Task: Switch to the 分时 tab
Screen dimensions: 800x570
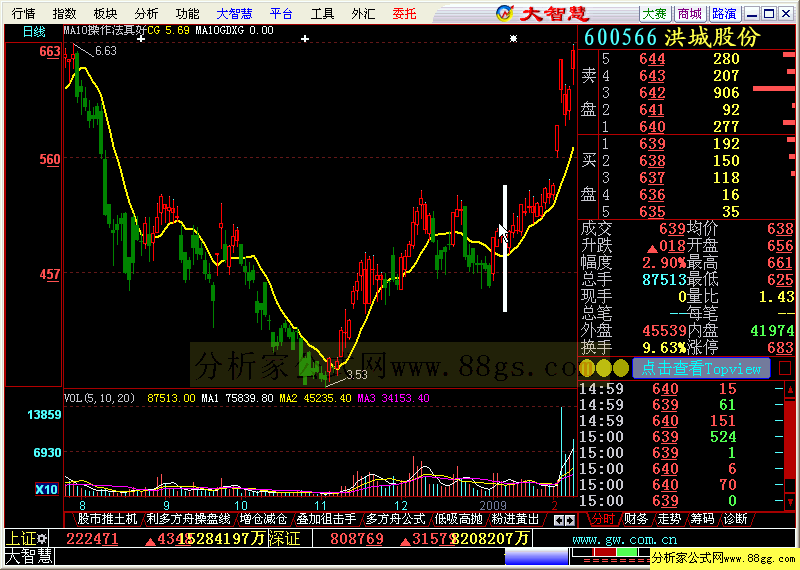Action: coord(603,519)
